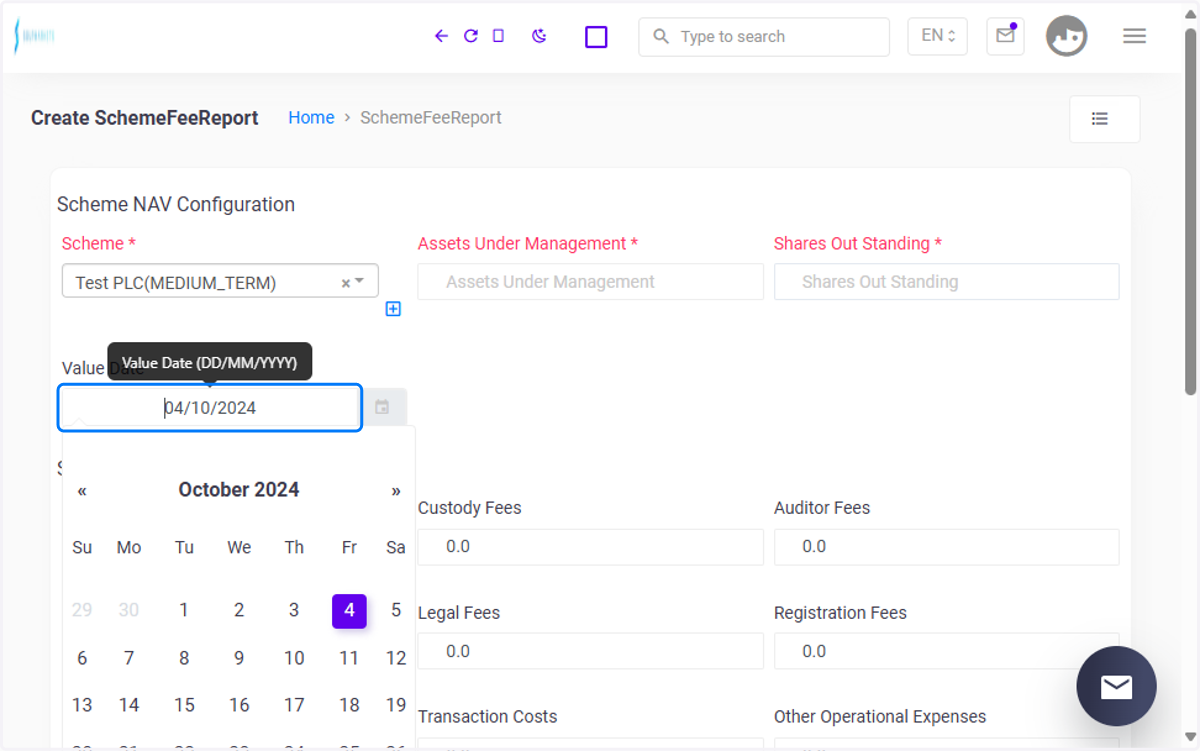This screenshot has height=751, width=1200.
Task: Click the Registration Fees input field
Action: pos(947,651)
